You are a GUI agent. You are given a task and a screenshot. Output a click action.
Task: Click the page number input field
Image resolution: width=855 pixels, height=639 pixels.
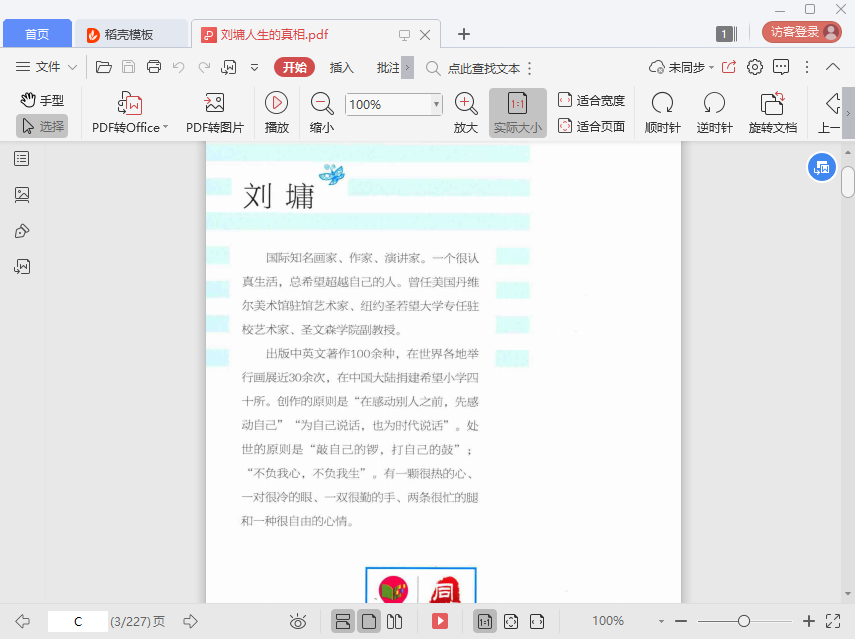[x=77, y=622]
